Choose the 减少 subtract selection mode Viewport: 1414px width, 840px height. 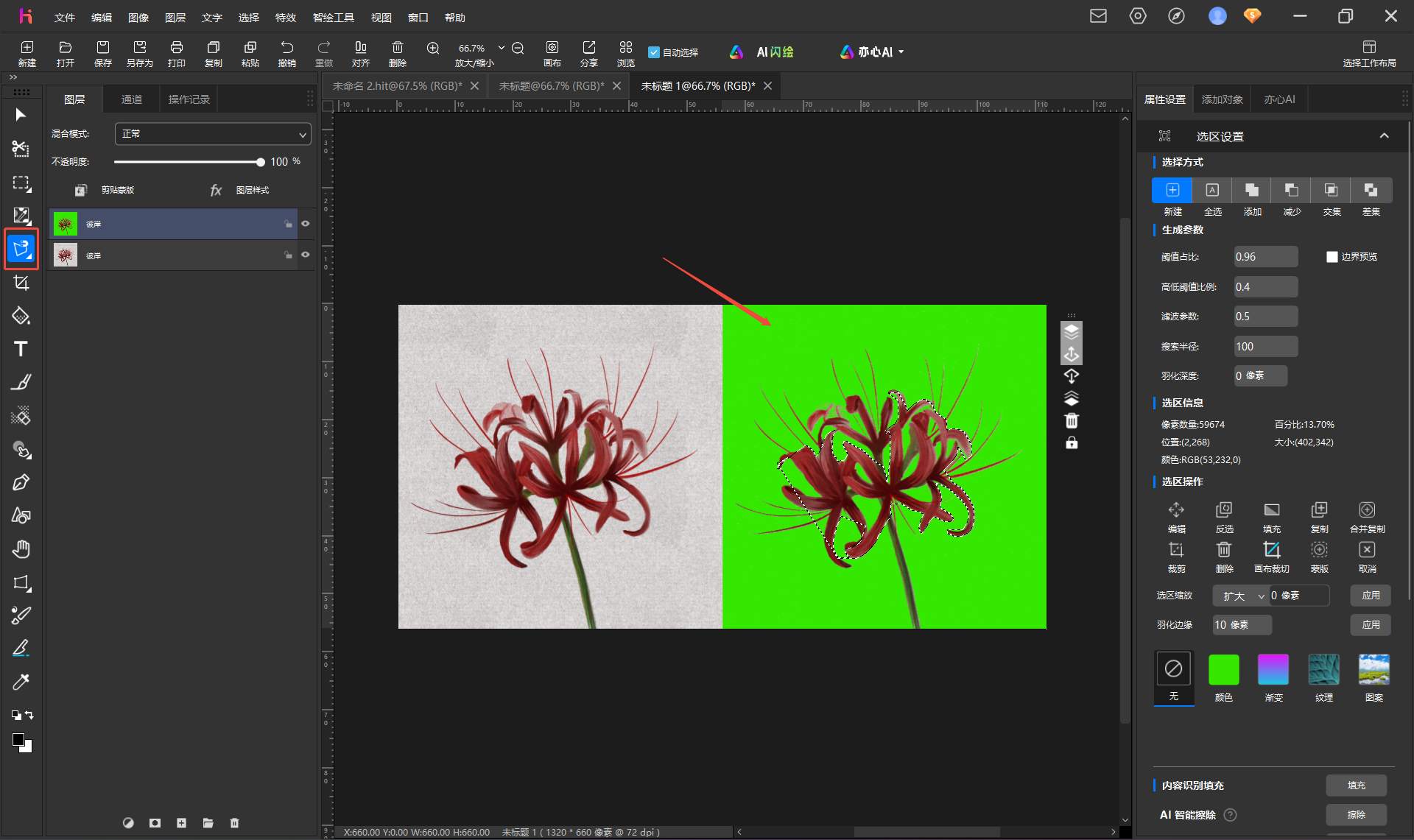[x=1292, y=190]
